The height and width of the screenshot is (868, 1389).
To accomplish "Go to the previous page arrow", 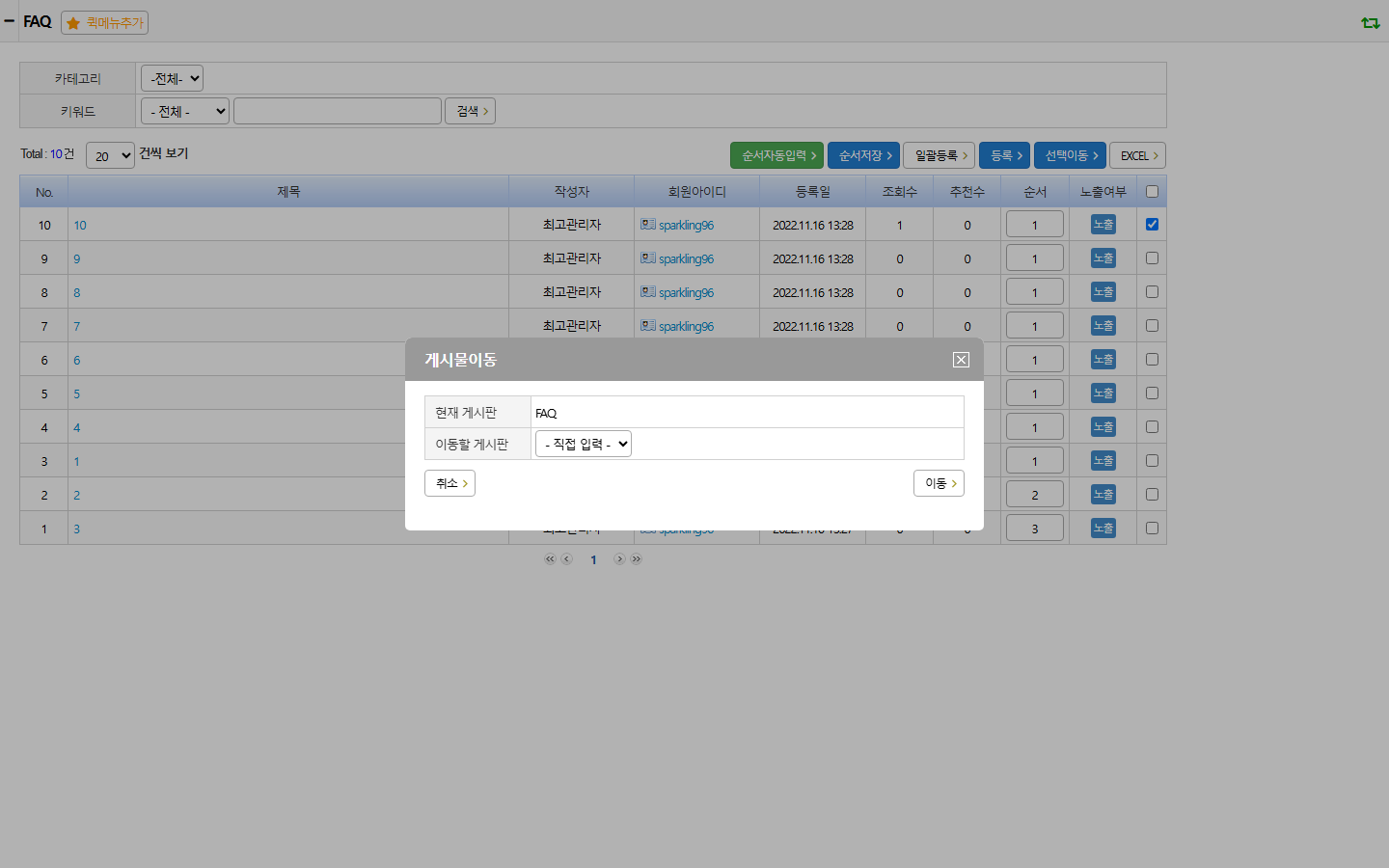I will [x=567, y=558].
